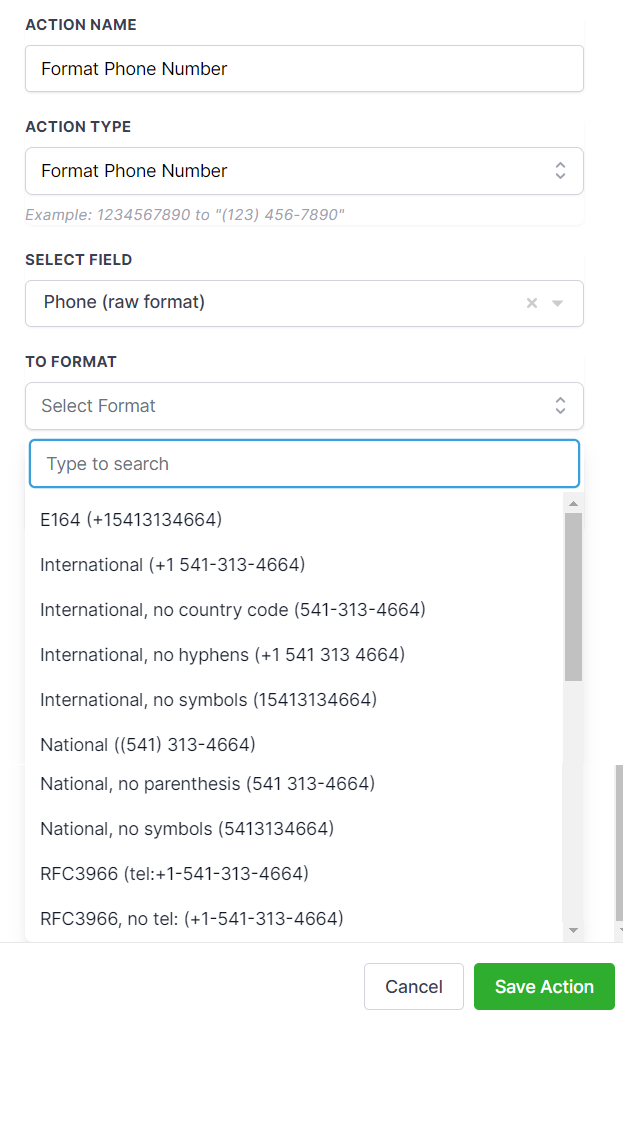Screen dimensions: 628x1128
Task: Choose National, no symbols format
Action: [x=293, y=829]
